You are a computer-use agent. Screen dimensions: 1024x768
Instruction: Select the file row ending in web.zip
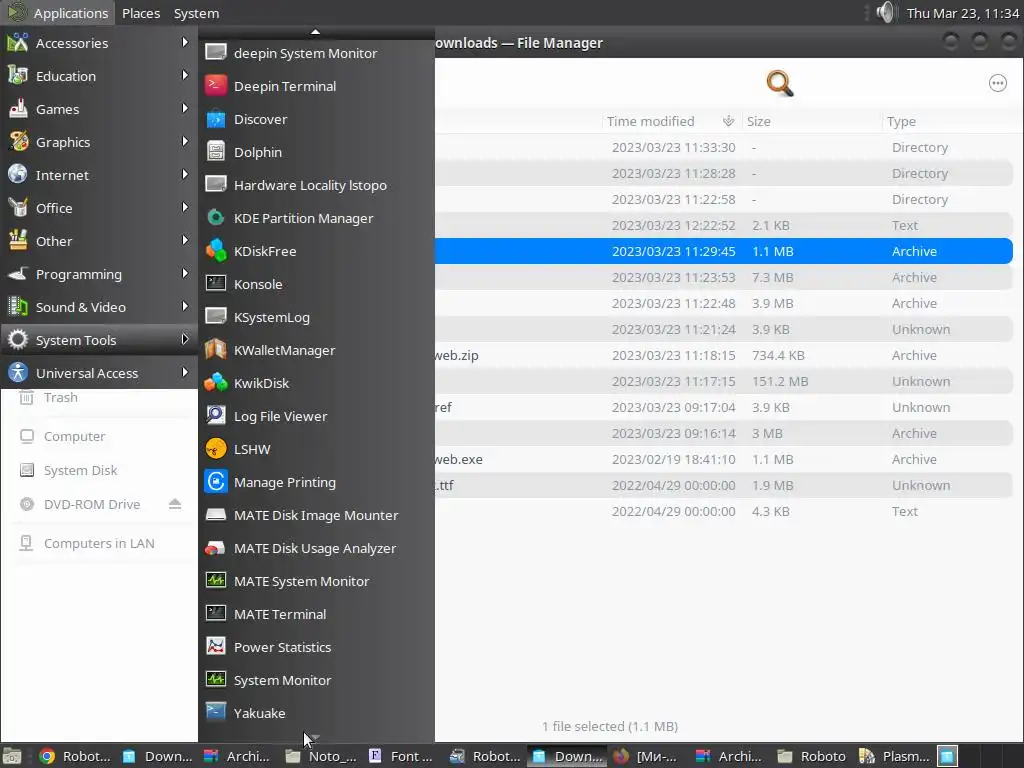[724, 355]
